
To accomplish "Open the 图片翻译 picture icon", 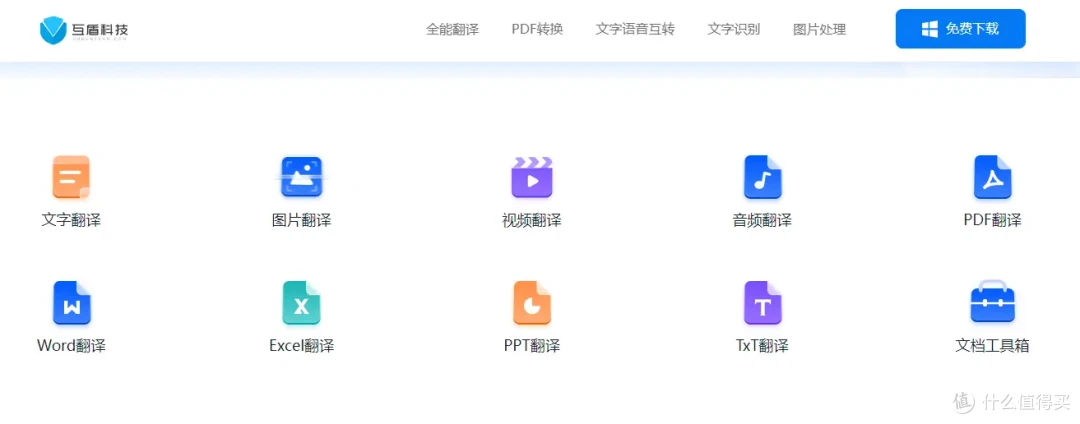I will (302, 177).
